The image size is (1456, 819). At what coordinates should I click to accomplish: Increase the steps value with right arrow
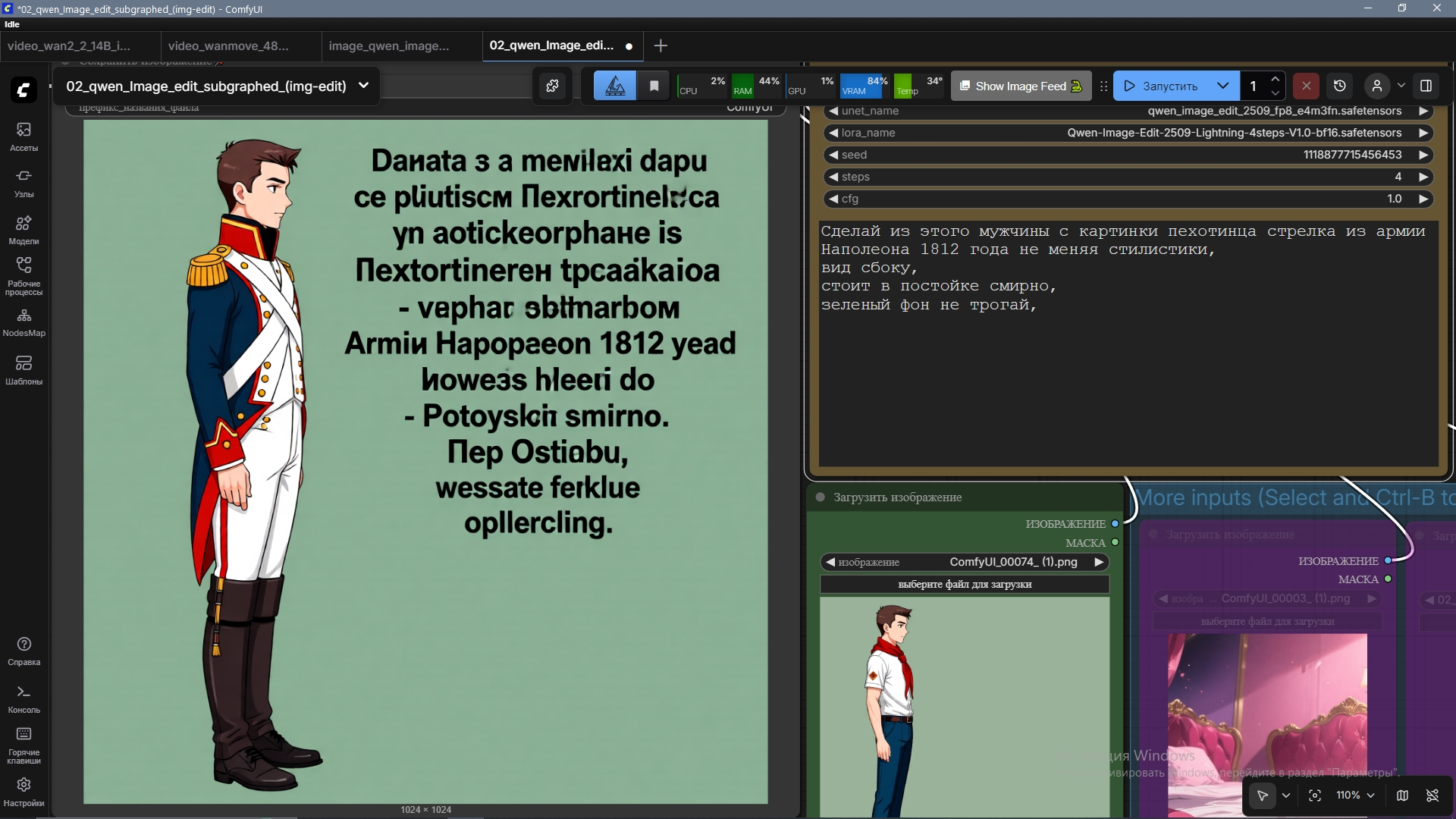pos(1423,177)
